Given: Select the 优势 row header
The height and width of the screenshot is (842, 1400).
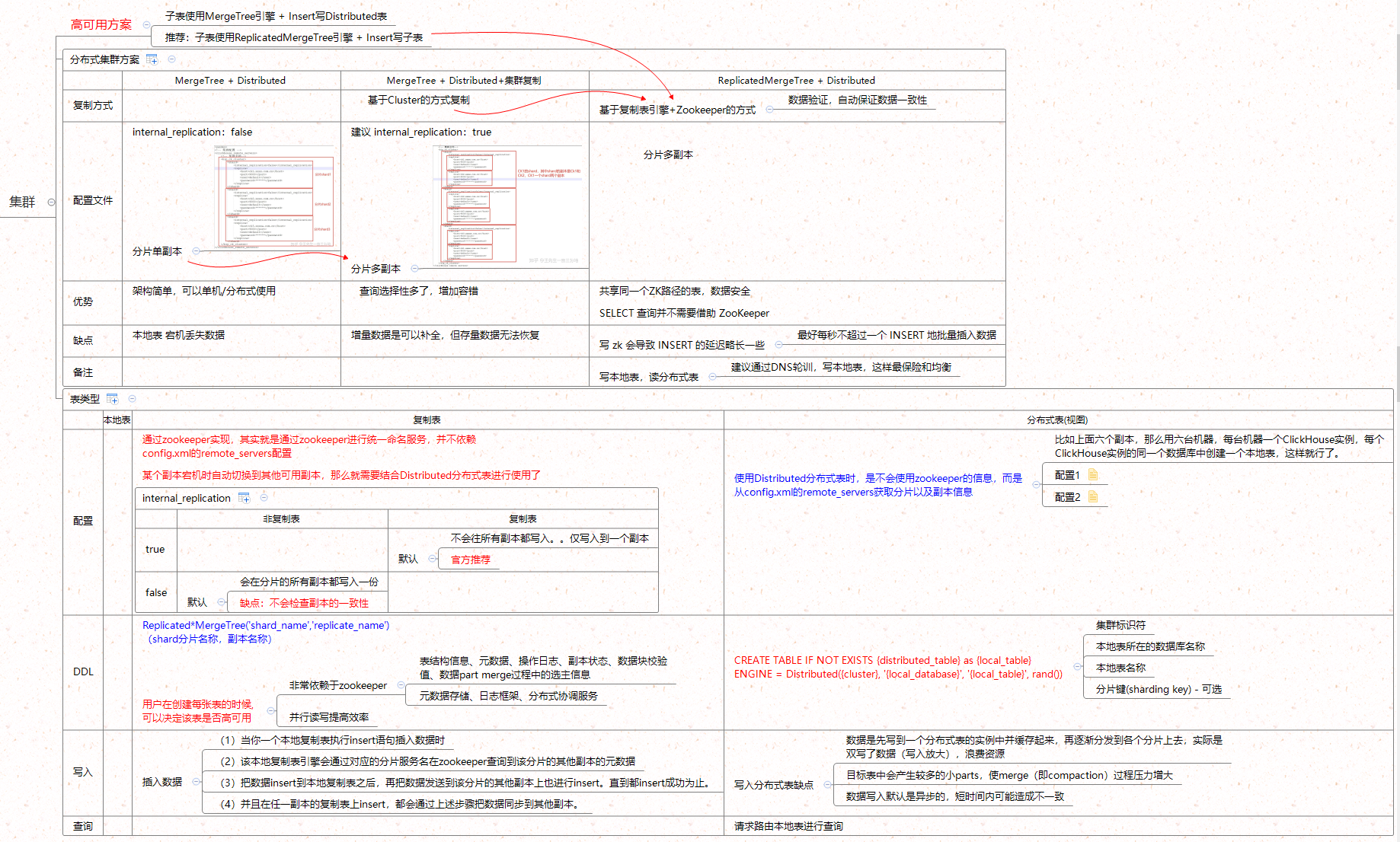Looking at the screenshot, I should (x=83, y=302).
